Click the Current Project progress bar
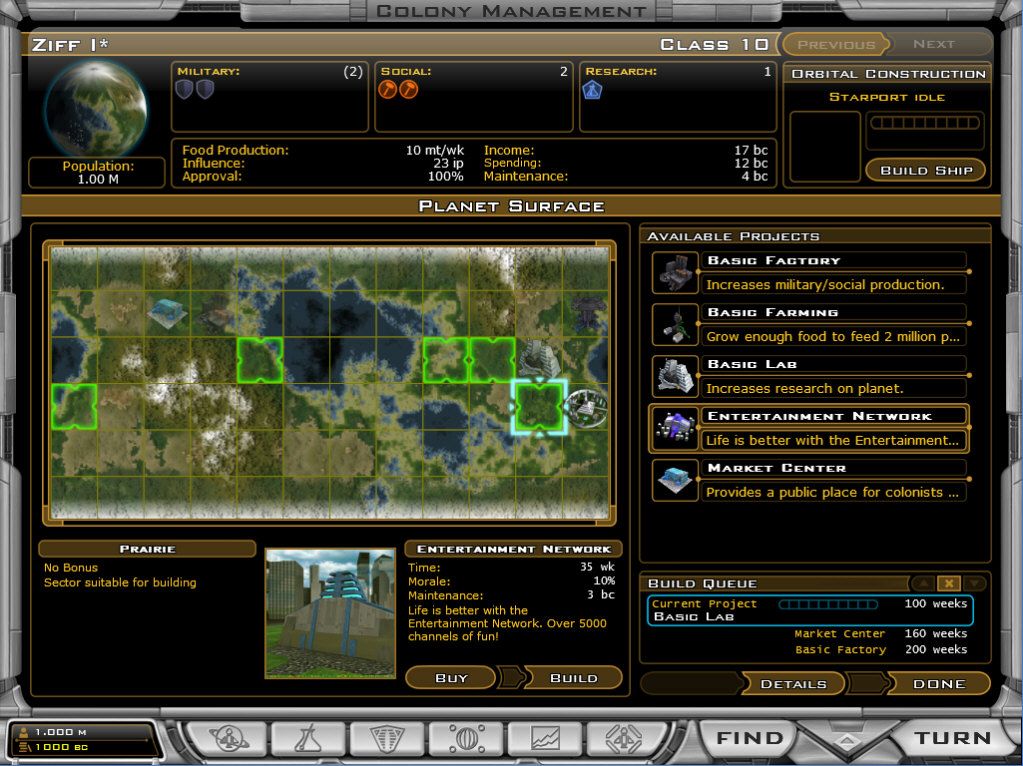The image size is (1023, 766). pyautogui.click(x=830, y=603)
